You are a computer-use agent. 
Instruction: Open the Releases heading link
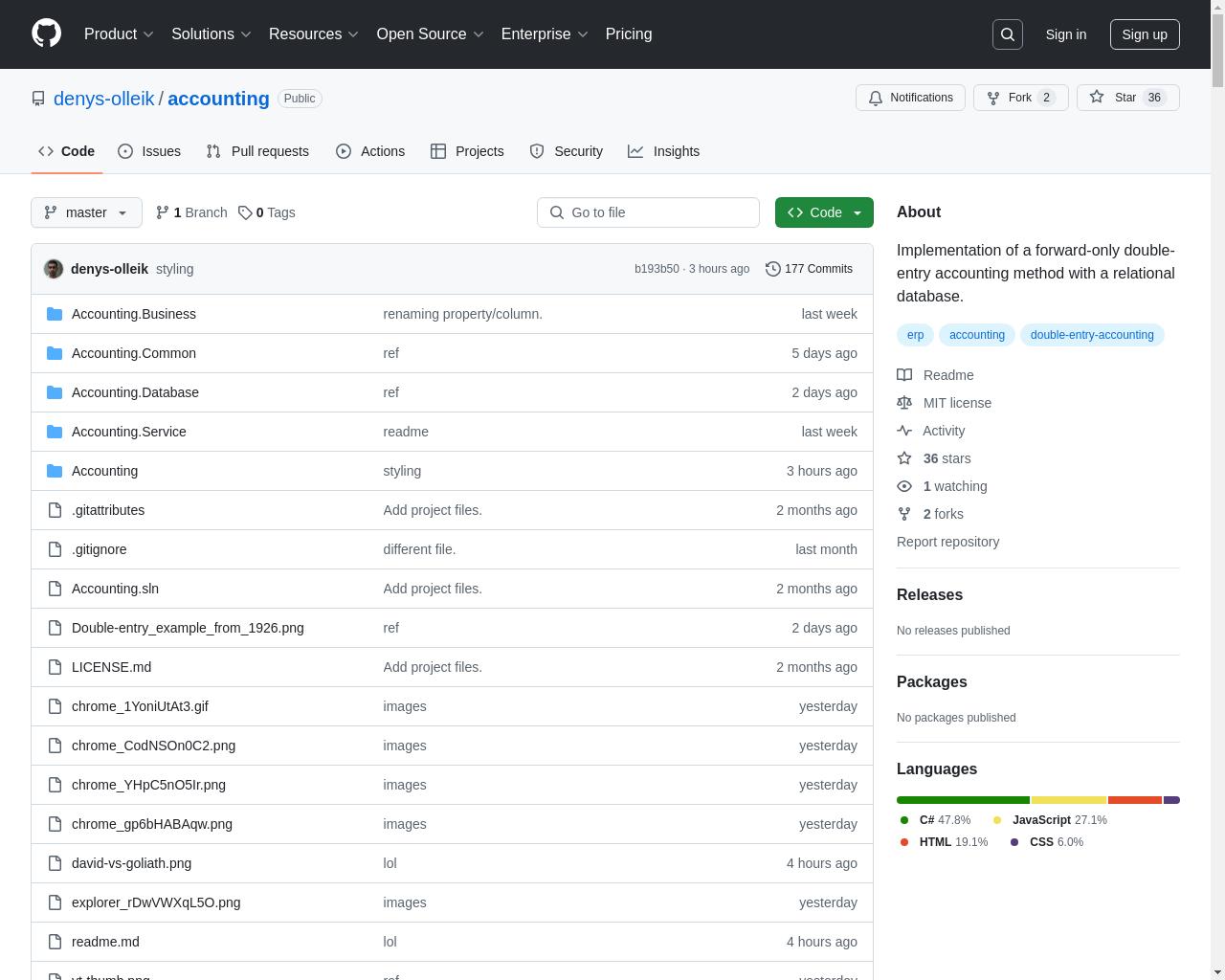click(929, 594)
